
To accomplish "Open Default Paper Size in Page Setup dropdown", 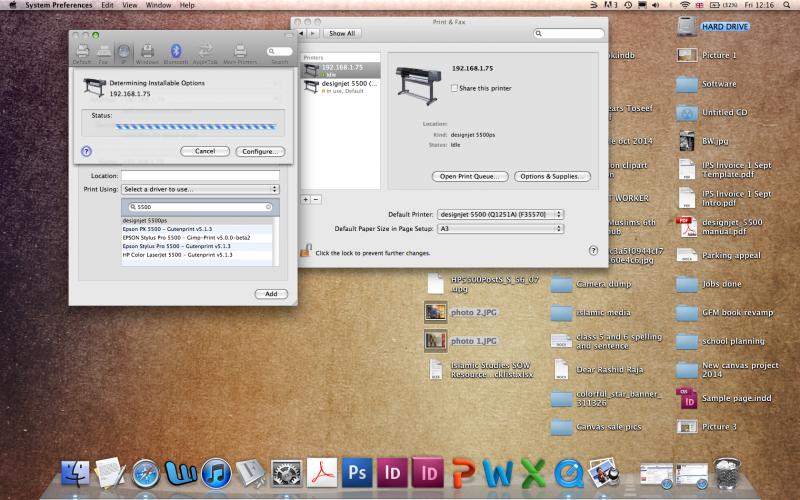I will (500, 229).
